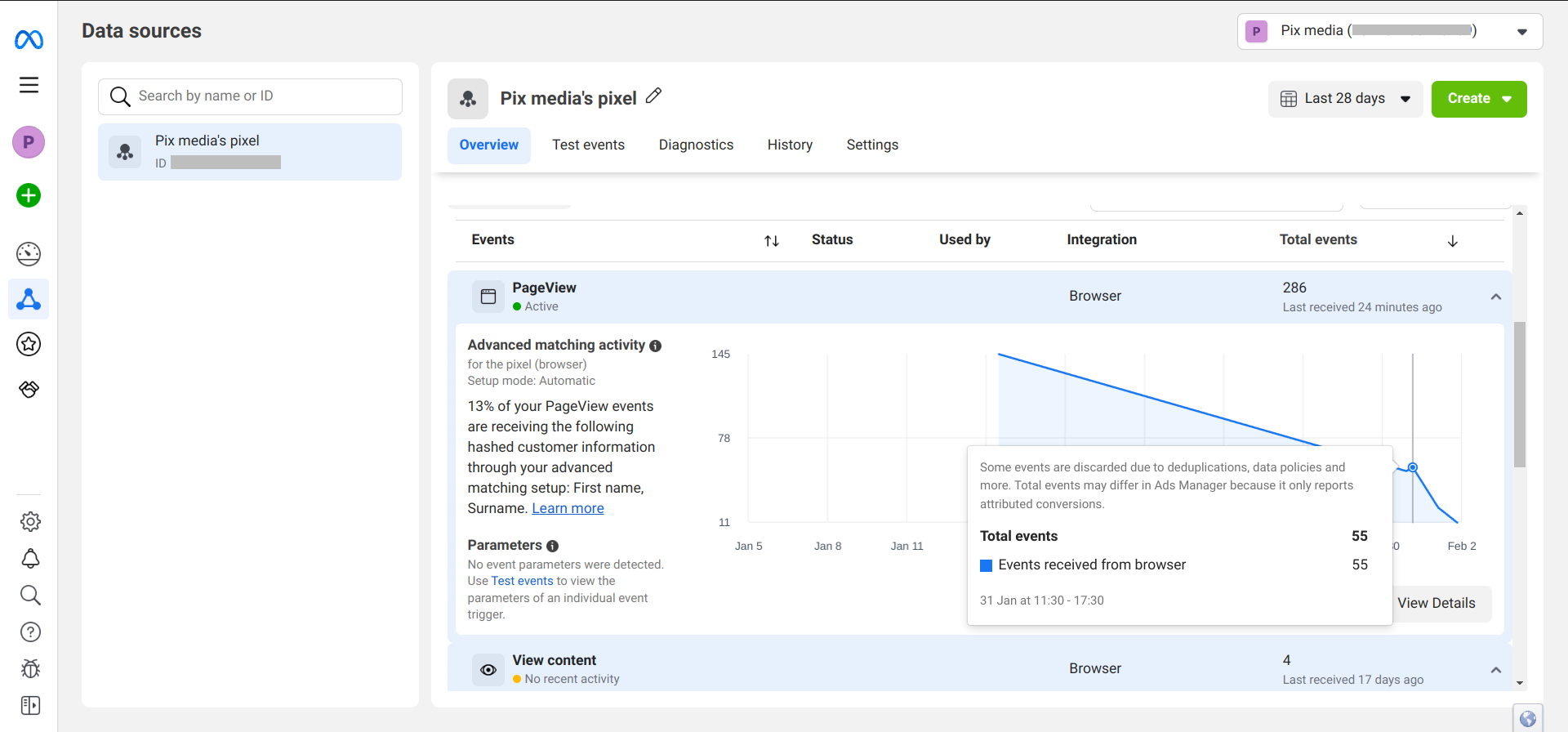Click the Search by name or ID field

pyautogui.click(x=250, y=96)
